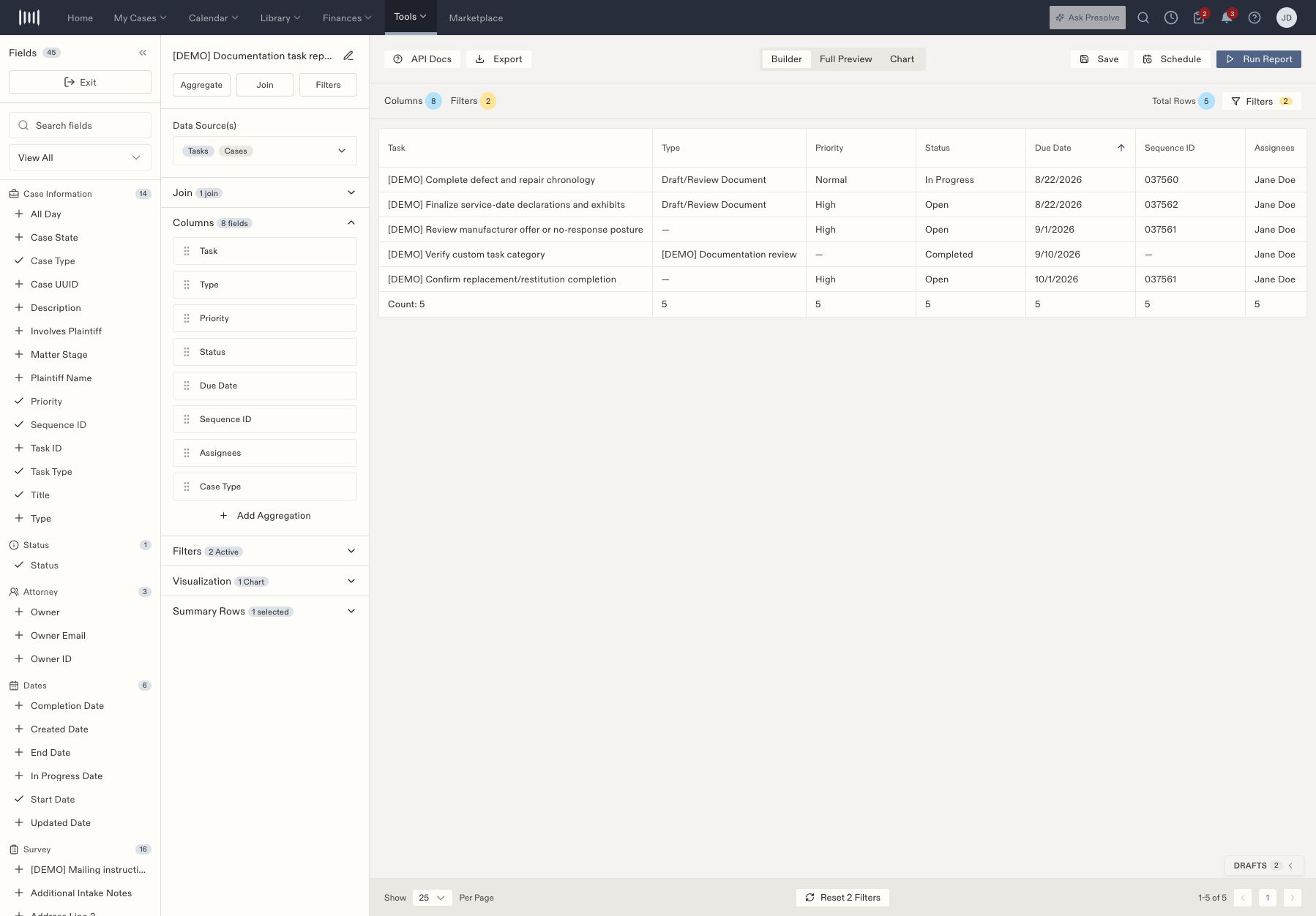The width and height of the screenshot is (1316, 916).
Task: Uncheck the Start Date field
Action: pos(19,799)
